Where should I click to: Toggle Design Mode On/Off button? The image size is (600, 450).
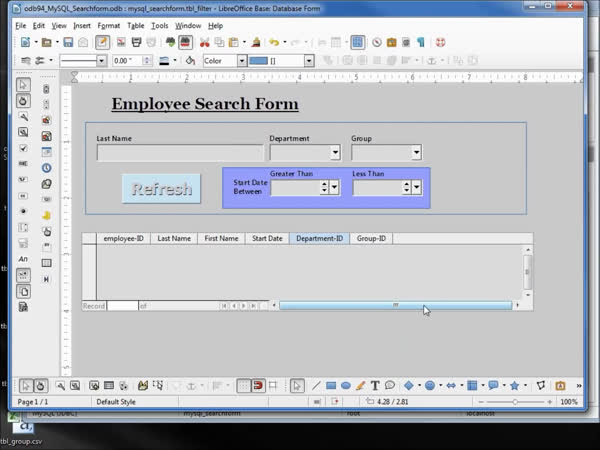point(24,101)
